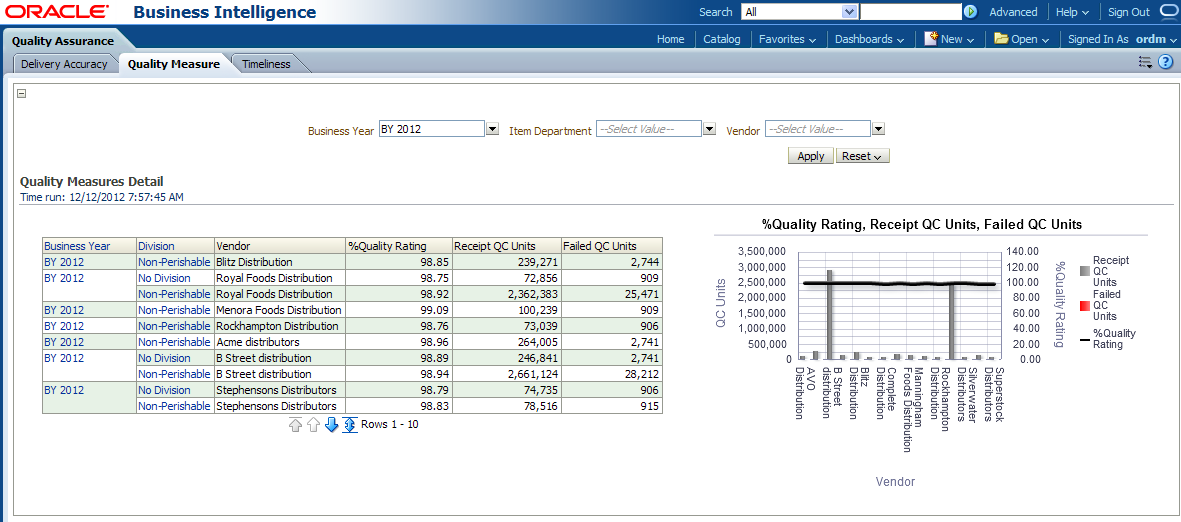Open the search scope All dropdown

(x=850, y=12)
